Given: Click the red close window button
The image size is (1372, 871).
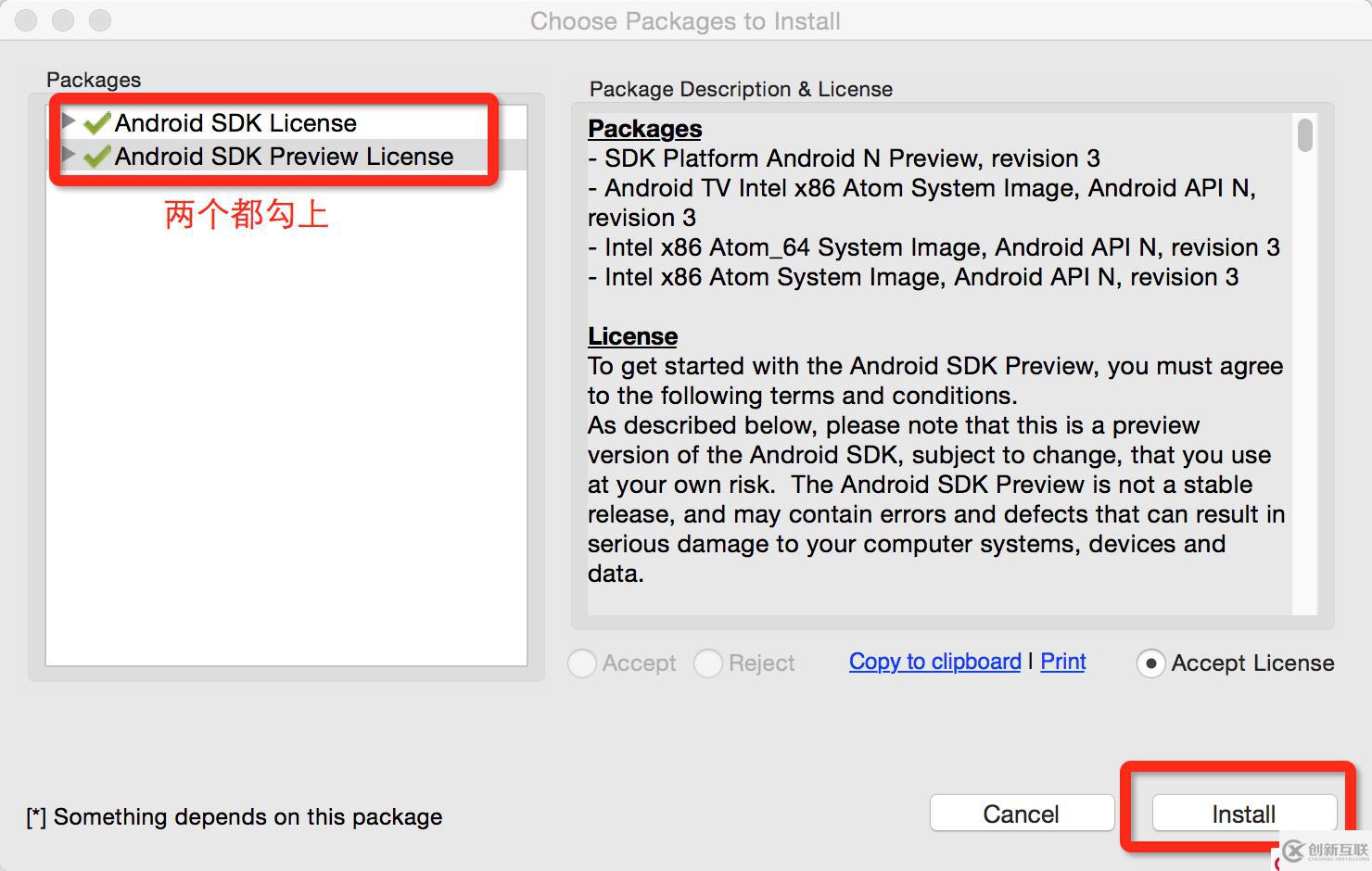Looking at the screenshot, I should pyautogui.click(x=26, y=20).
